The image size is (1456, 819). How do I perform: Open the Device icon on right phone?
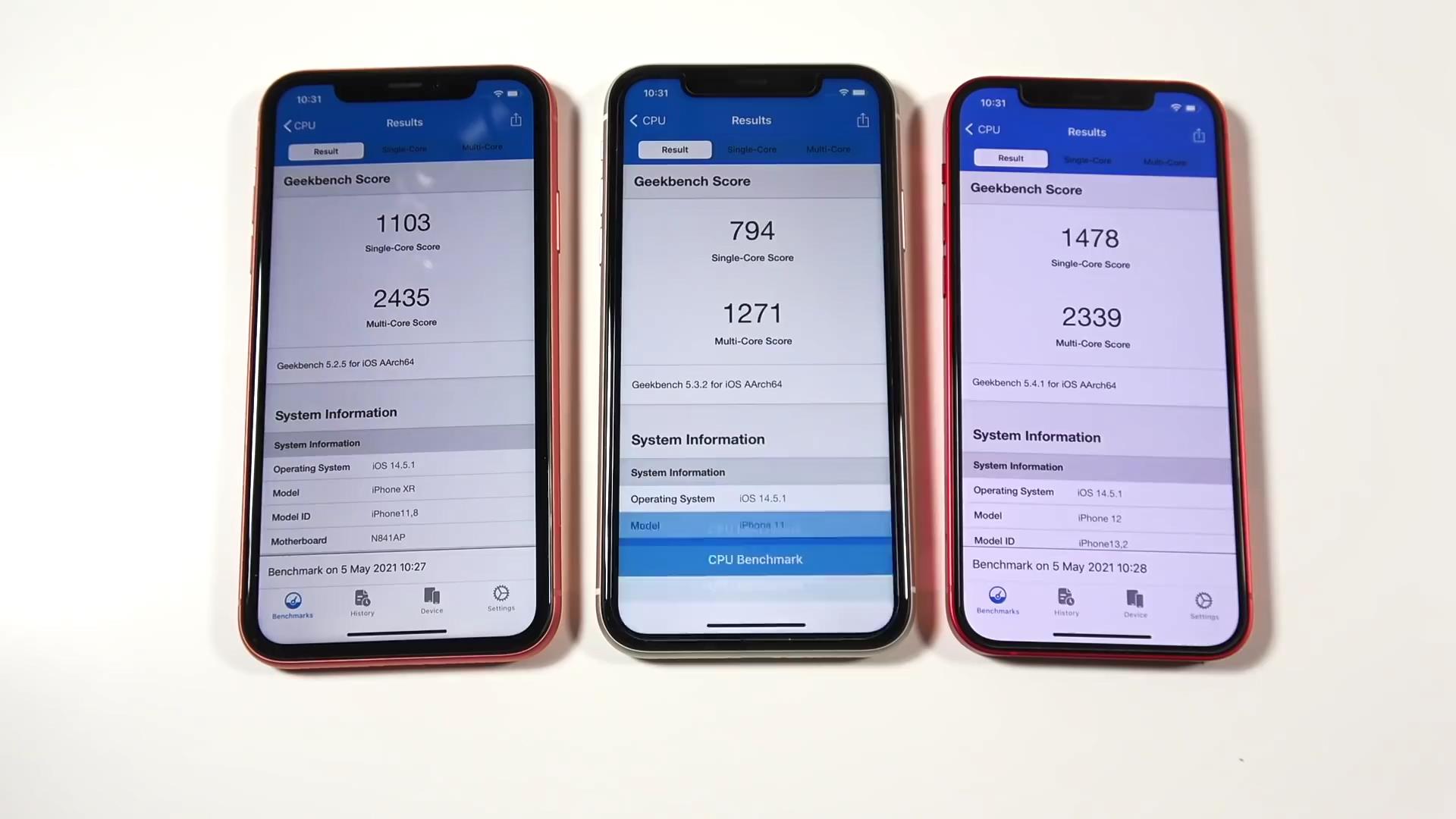[1135, 600]
